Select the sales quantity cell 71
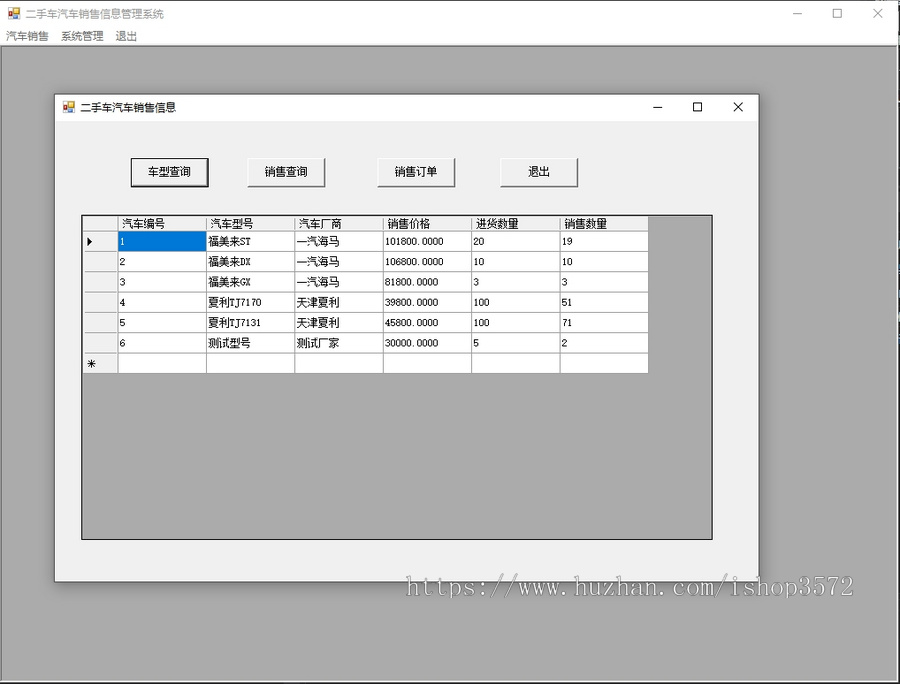 (x=604, y=323)
